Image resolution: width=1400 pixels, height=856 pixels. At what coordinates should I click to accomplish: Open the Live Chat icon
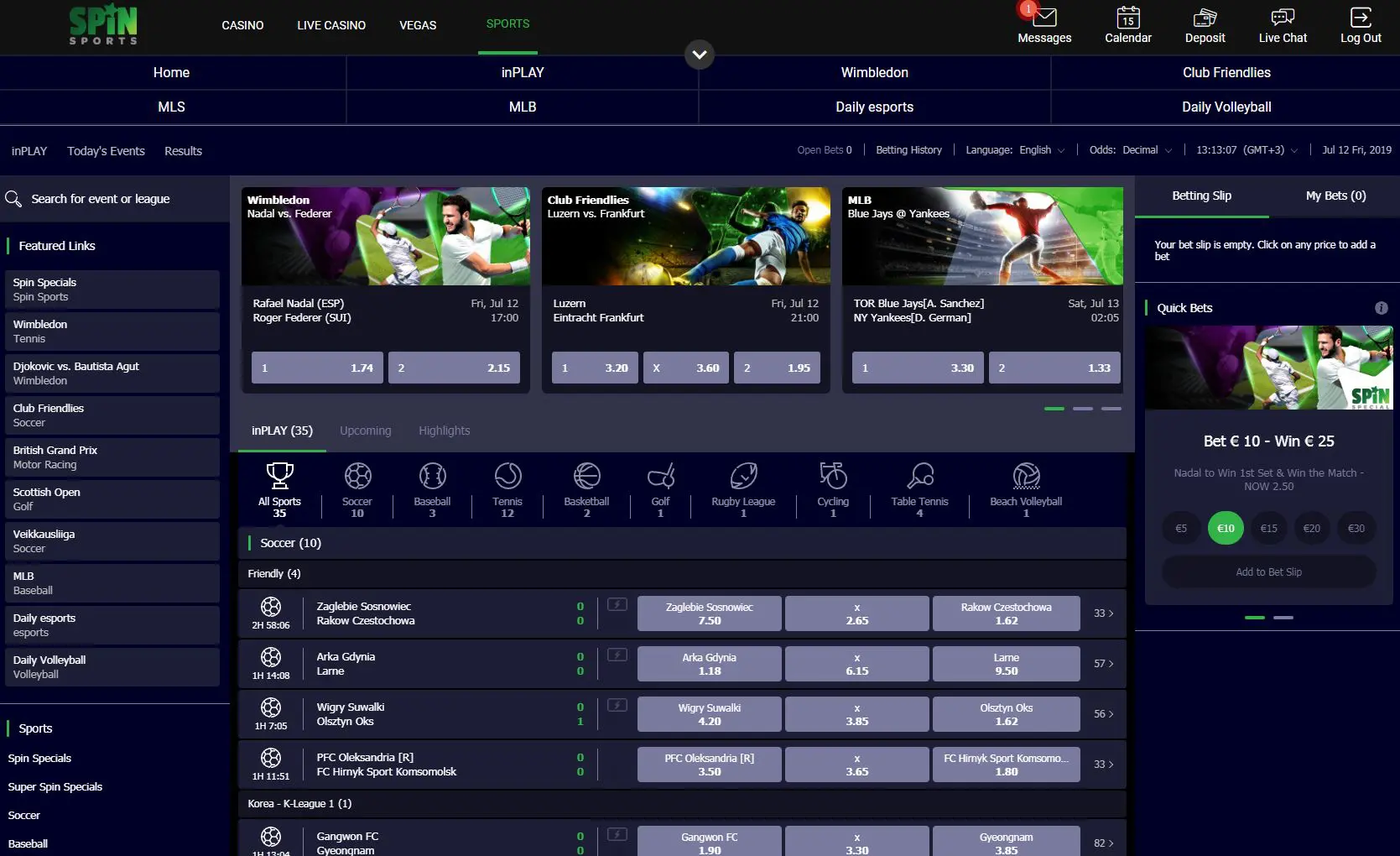[x=1283, y=17]
